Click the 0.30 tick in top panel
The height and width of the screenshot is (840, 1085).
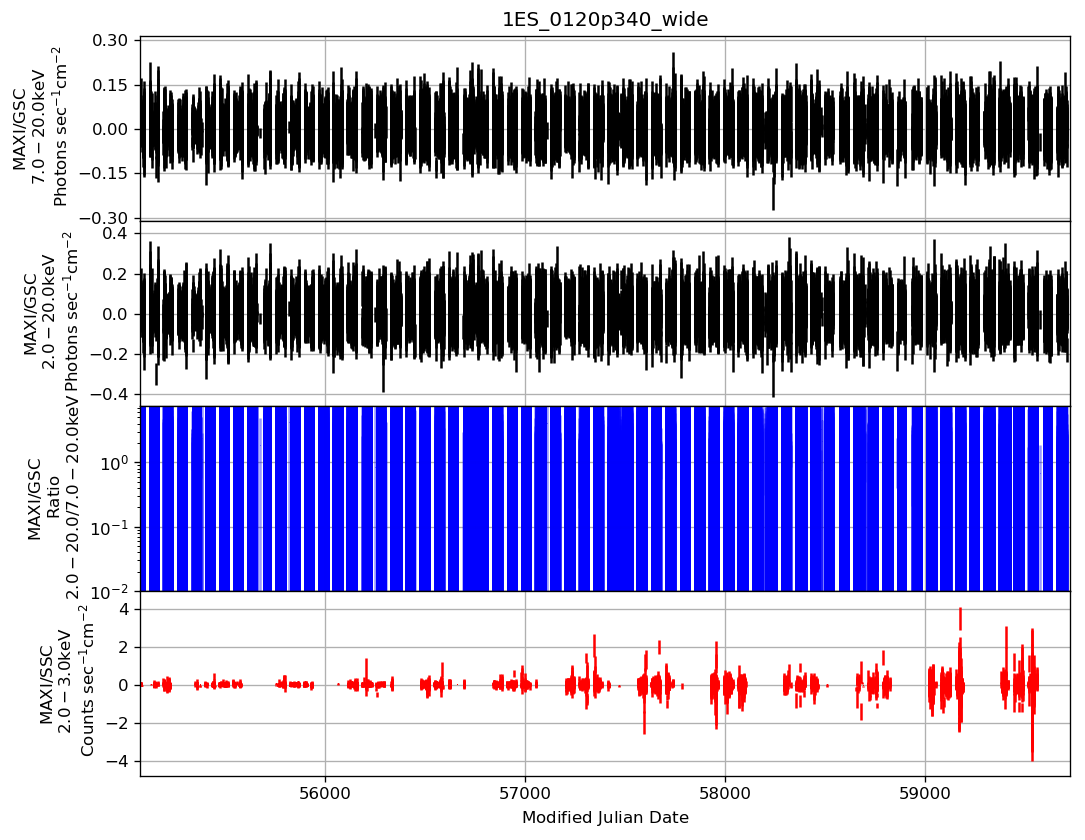[x=110, y=41]
